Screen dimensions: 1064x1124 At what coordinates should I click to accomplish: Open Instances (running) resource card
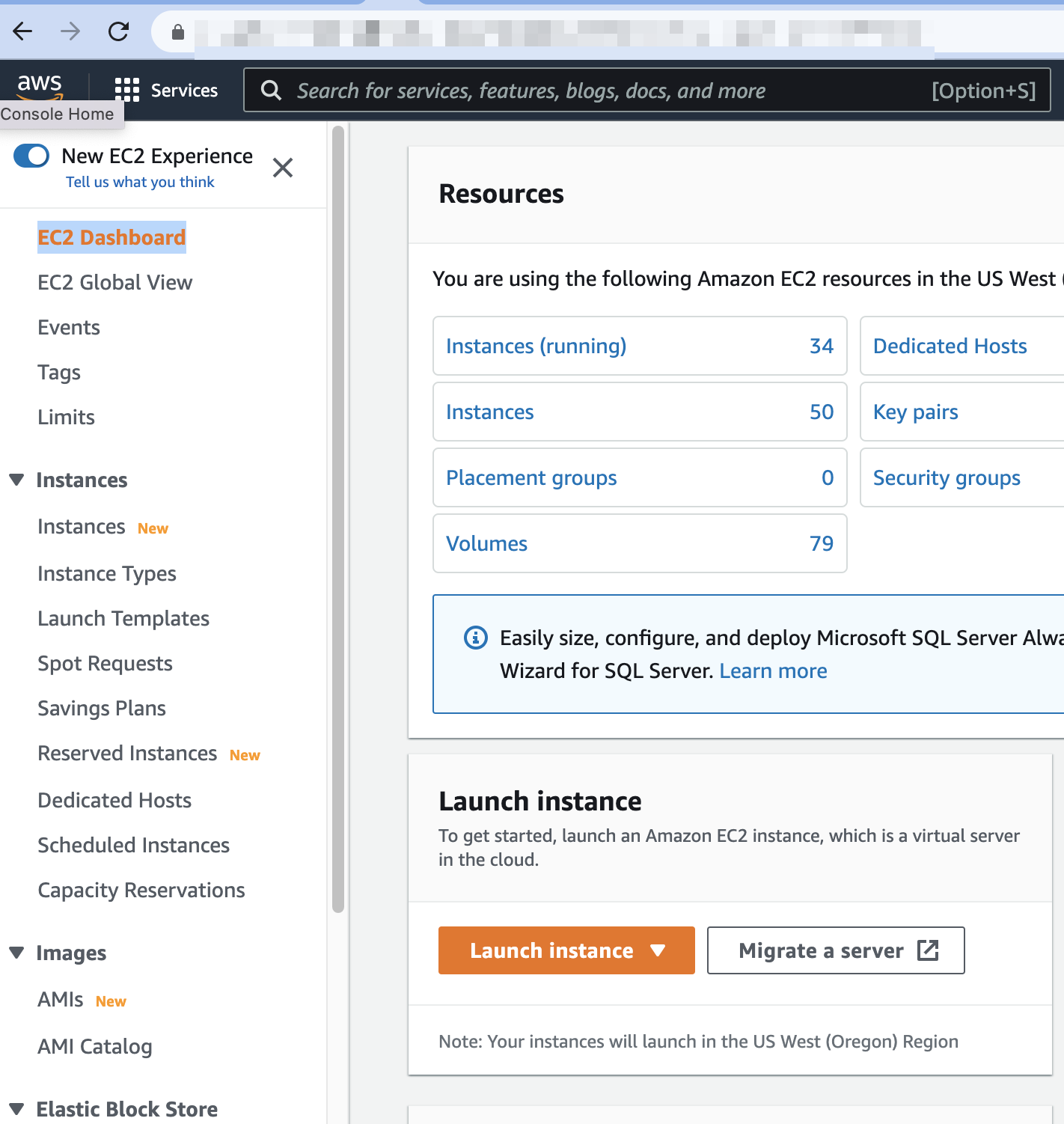click(640, 346)
